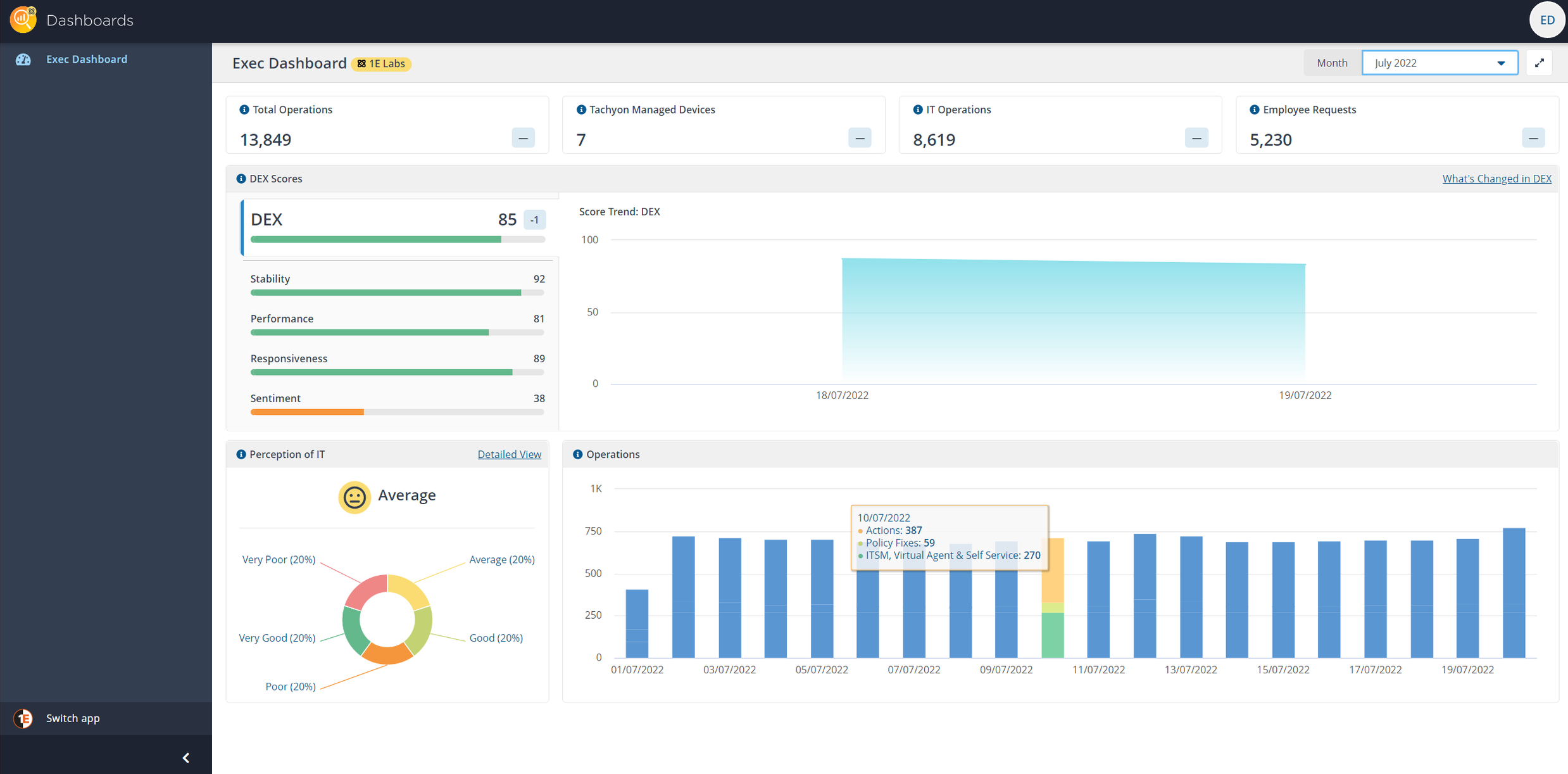1568x774 pixels.
Task: Click the Score Trend: DEX chart title
Action: click(620, 212)
